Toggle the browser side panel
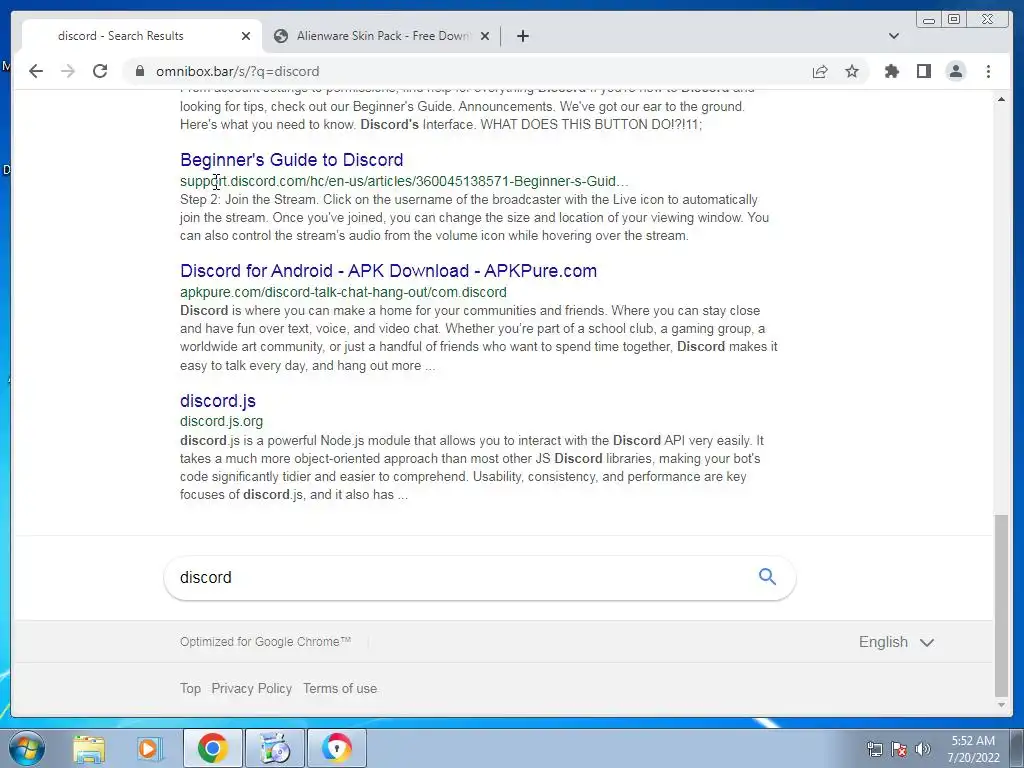Screen dimensions: 1024x768 [923, 71]
